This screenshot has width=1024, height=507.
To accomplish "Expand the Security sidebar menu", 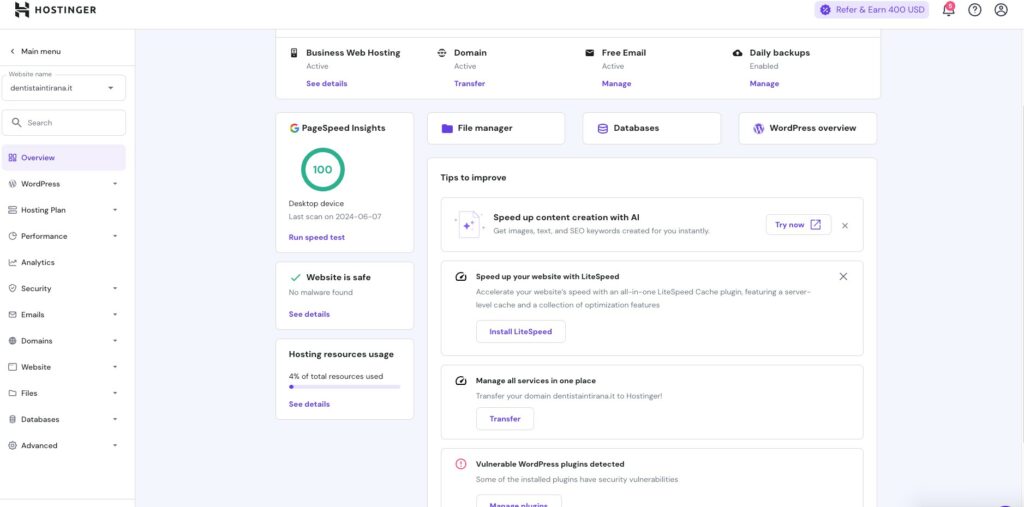I will (x=115, y=289).
